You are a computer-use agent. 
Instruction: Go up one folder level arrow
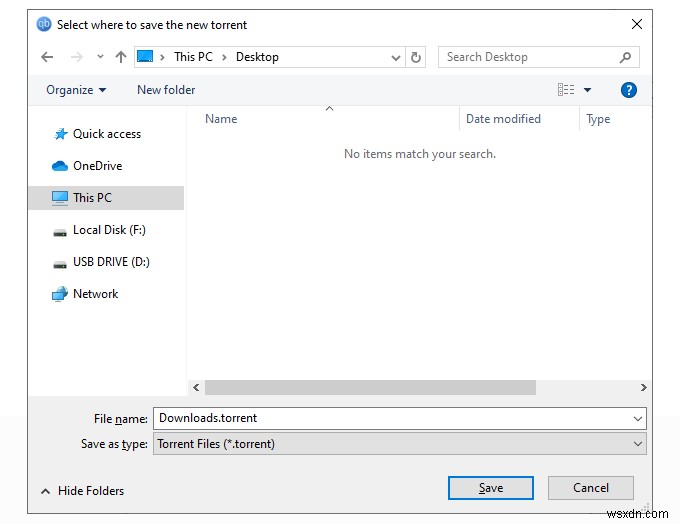(121, 57)
